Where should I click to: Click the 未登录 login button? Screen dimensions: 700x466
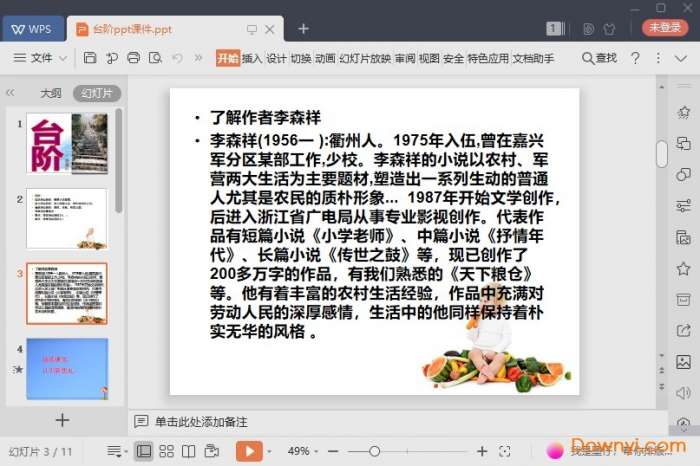[x=665, y=28]
